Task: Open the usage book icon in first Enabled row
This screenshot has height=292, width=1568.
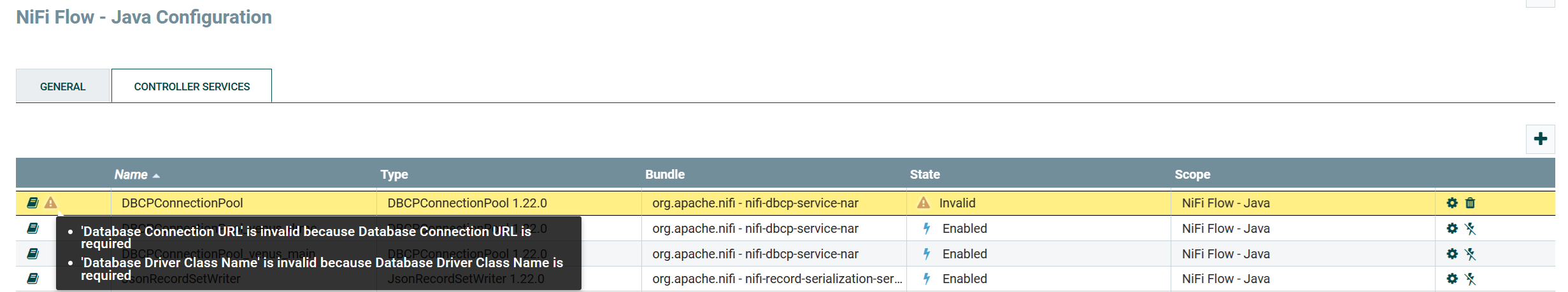Action: [x=32, y=228]
